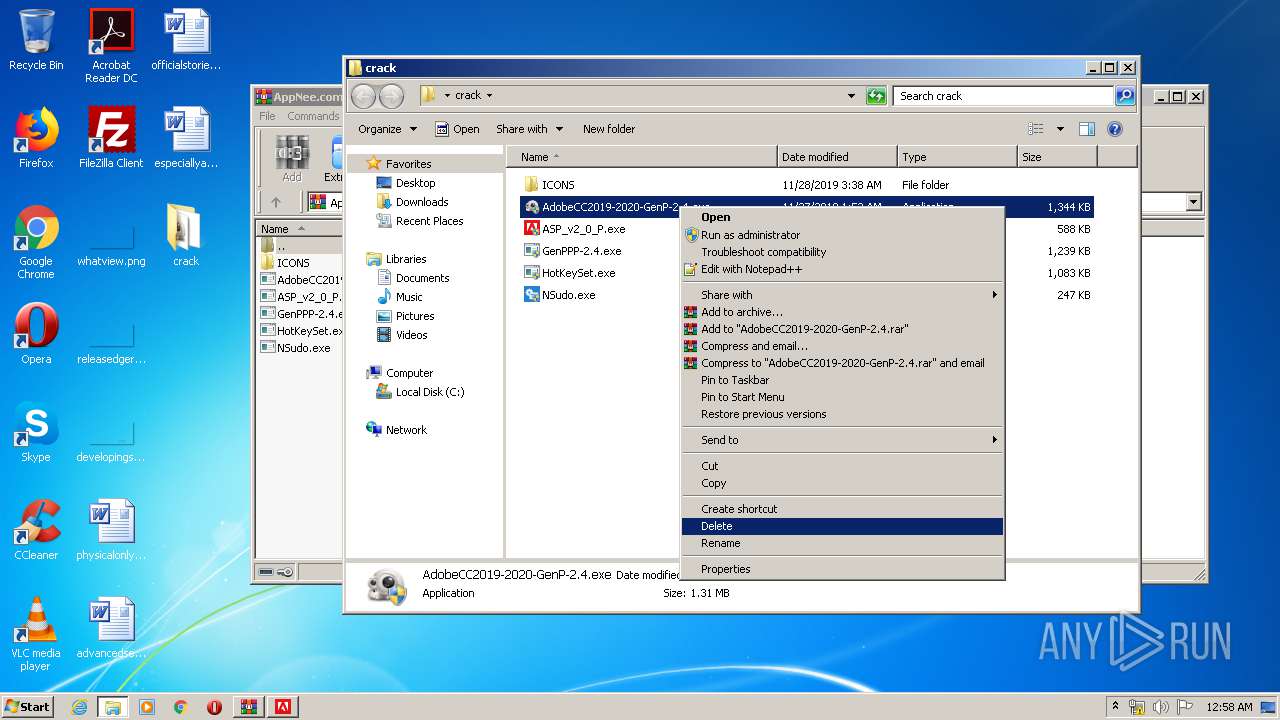Toggle the preview pane icon
Screen dimensions: 1280x720
point(1087,129)
